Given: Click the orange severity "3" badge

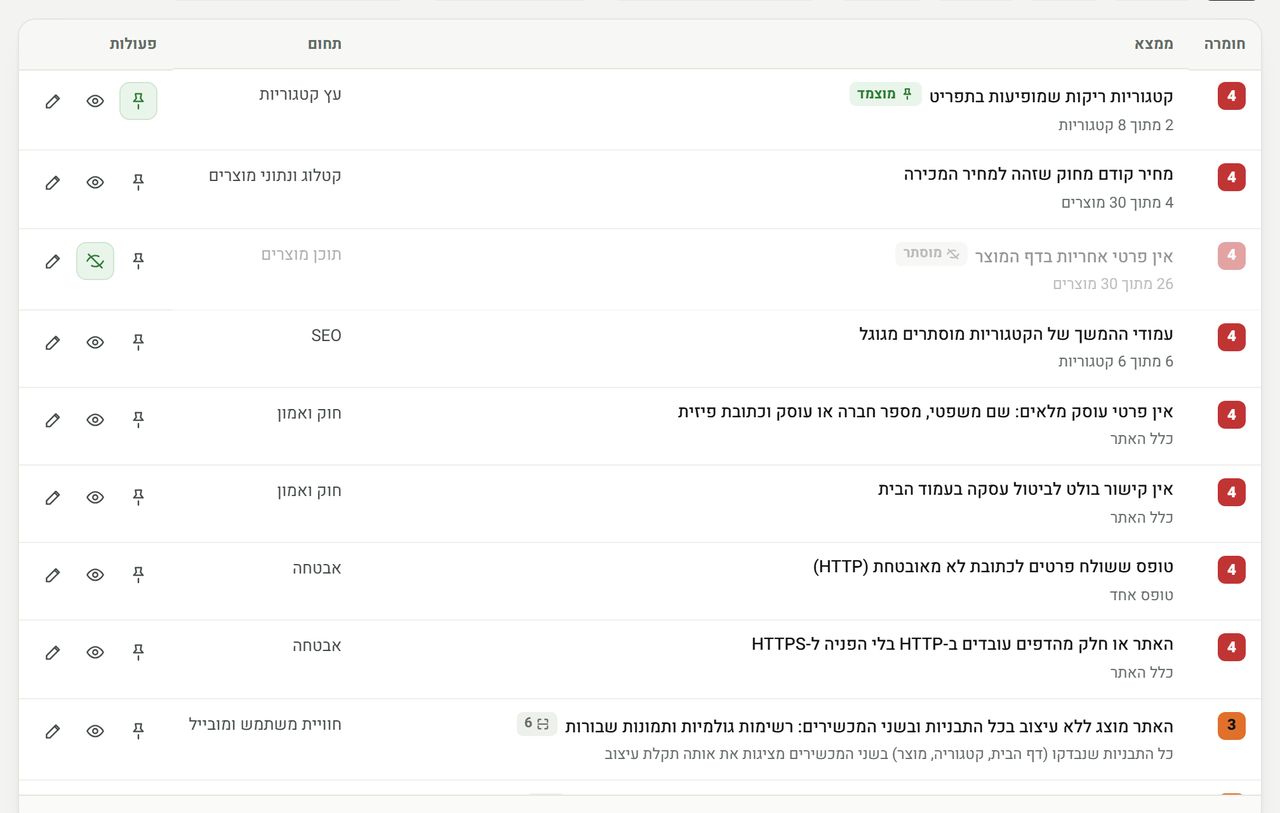Looking at the screenshot, I should click(x=1231, y=725).
